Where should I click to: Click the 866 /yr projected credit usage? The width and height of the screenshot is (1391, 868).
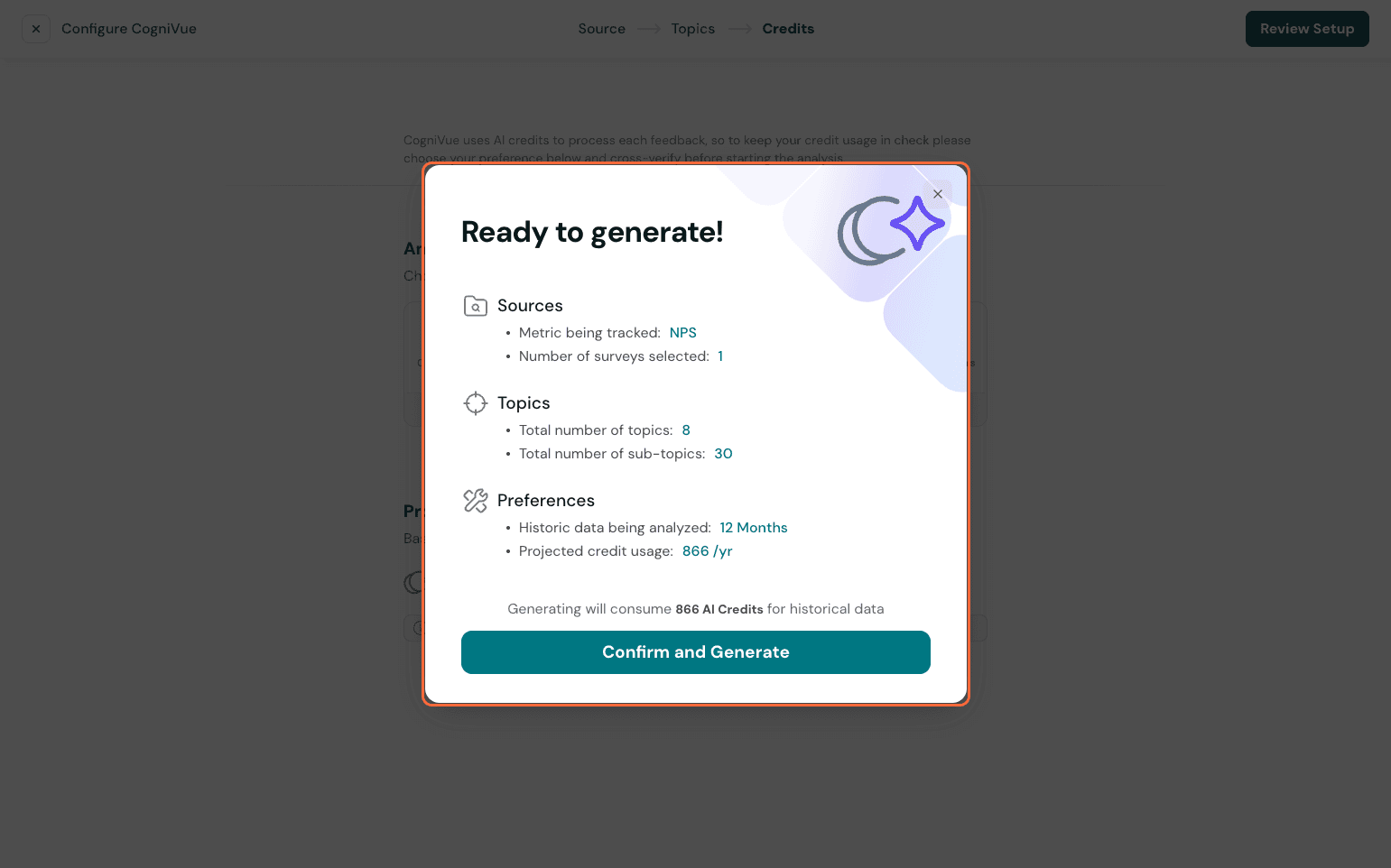707,551
